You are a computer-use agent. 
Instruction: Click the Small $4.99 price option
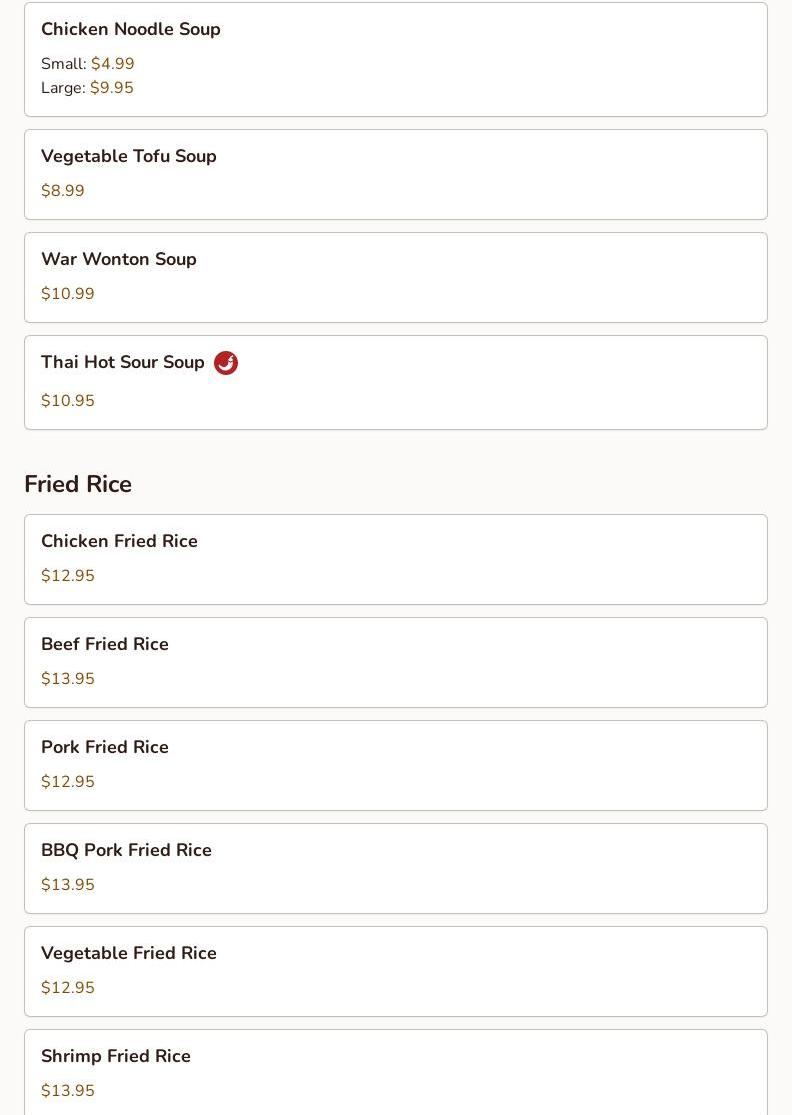point(88,64)
